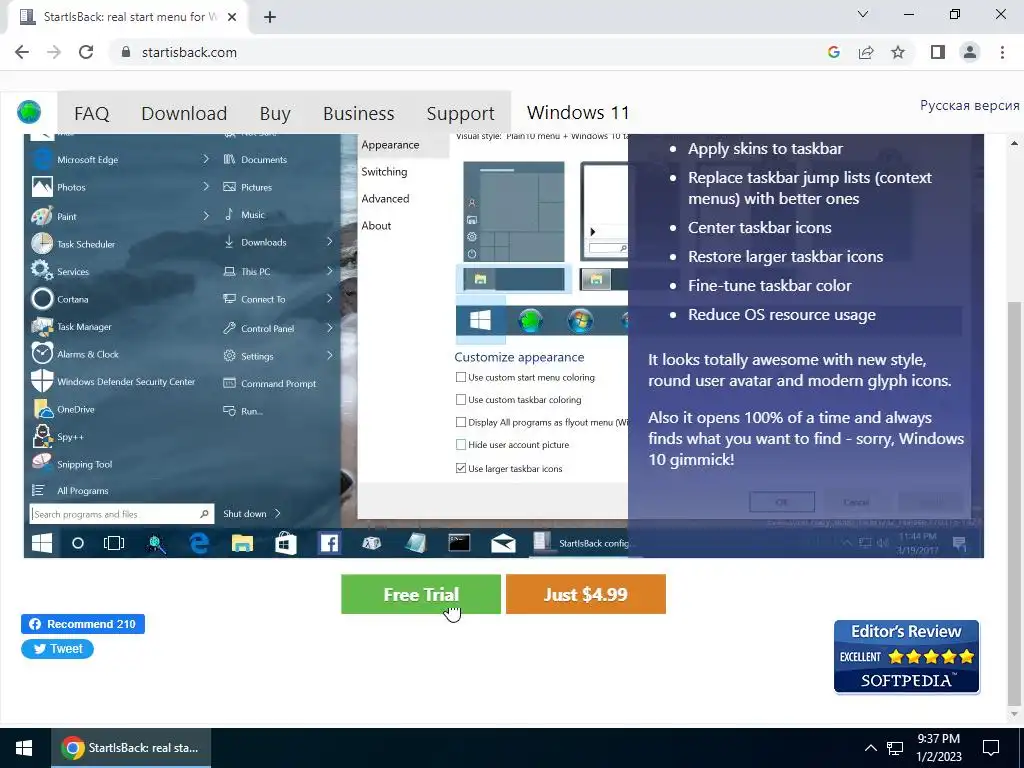This screenshot has width=1024, height=768.
Task: Bookmark this page with the star icon
Action: click(898, 52)
